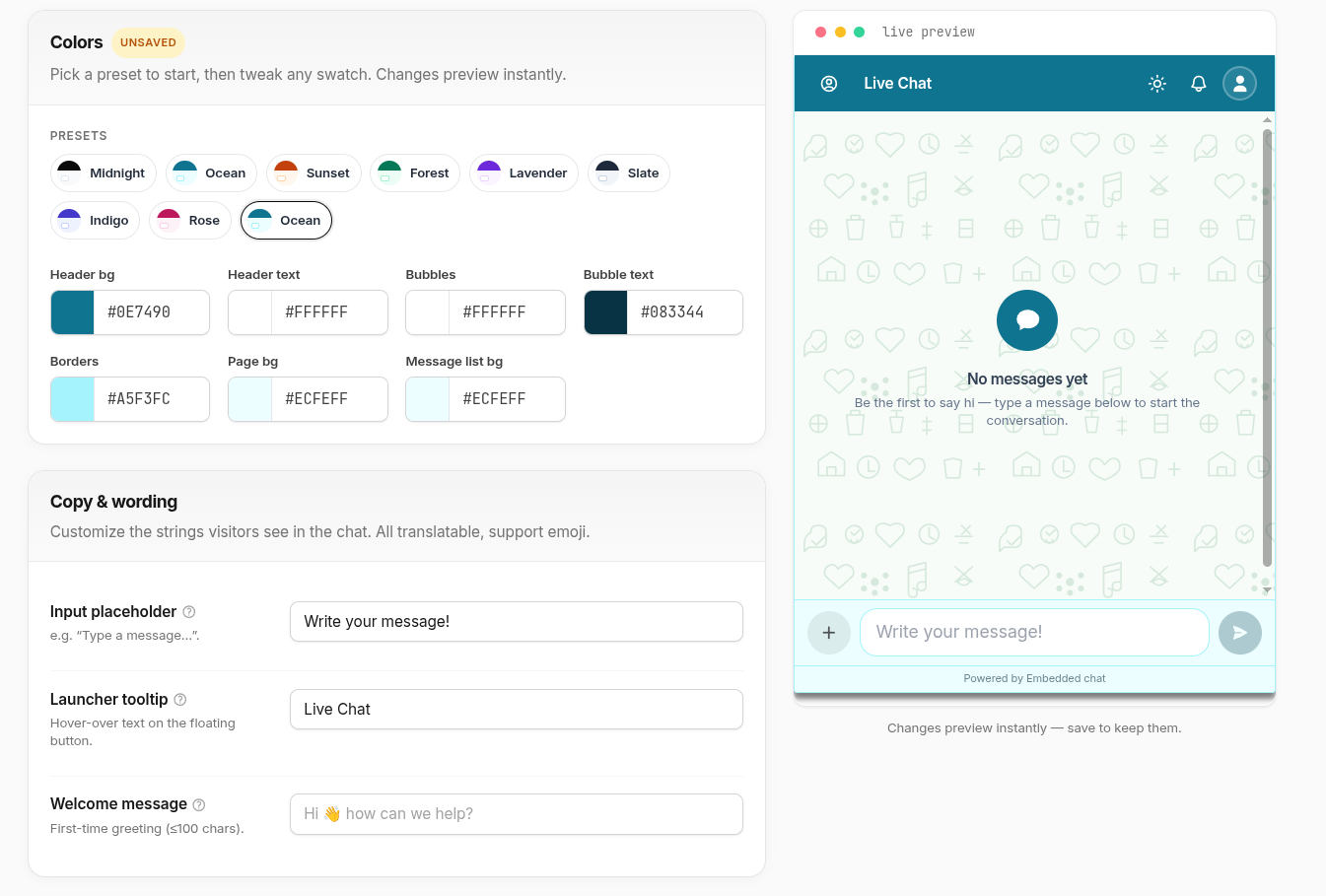Viewport: 1326px width, 896px height.
Task: Click the user circle icon left of Live Chat title
Action: pyautogui.click(x=829, y=84)
